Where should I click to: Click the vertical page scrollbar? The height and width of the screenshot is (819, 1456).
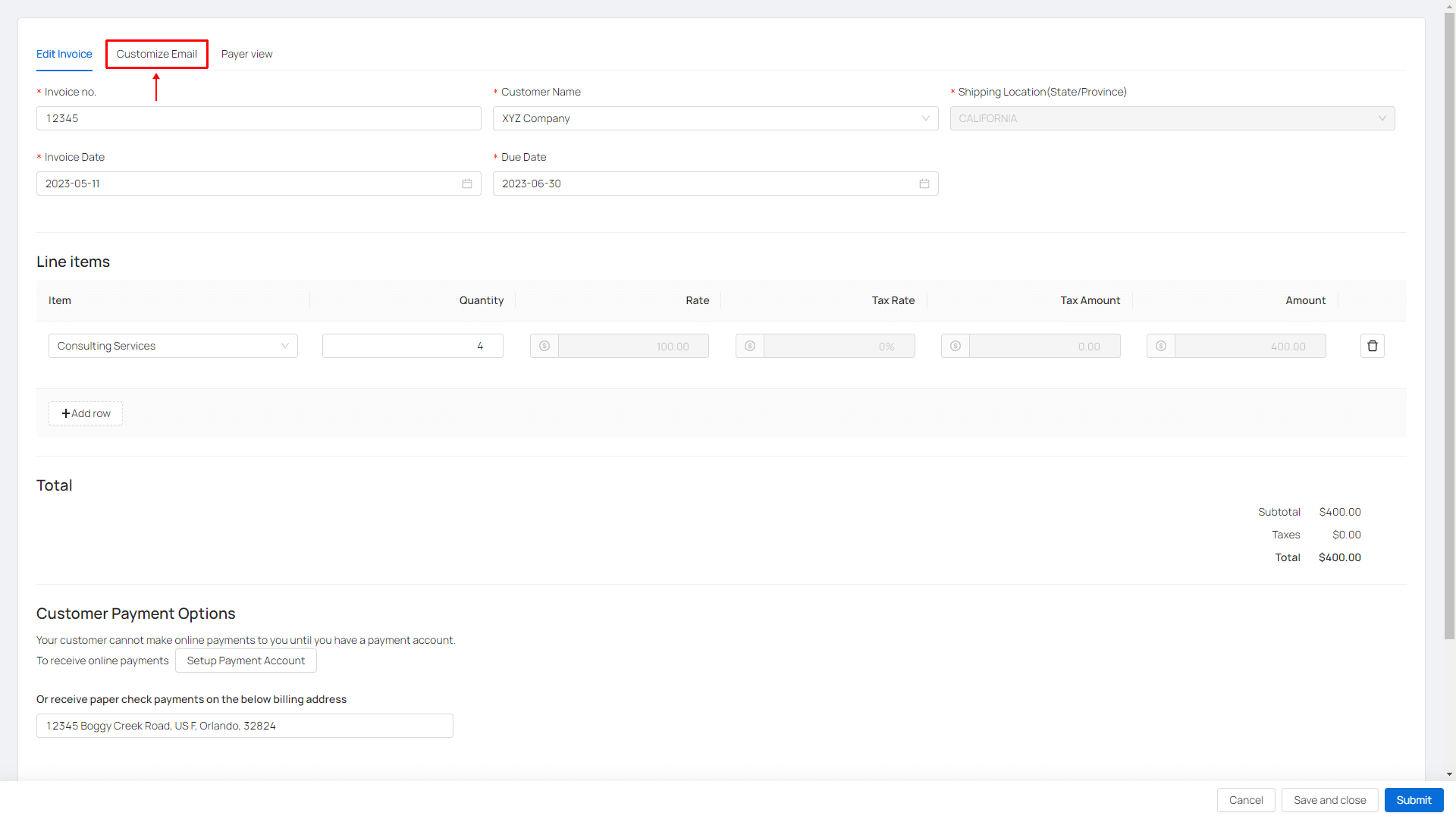(x=1449, y=326)
